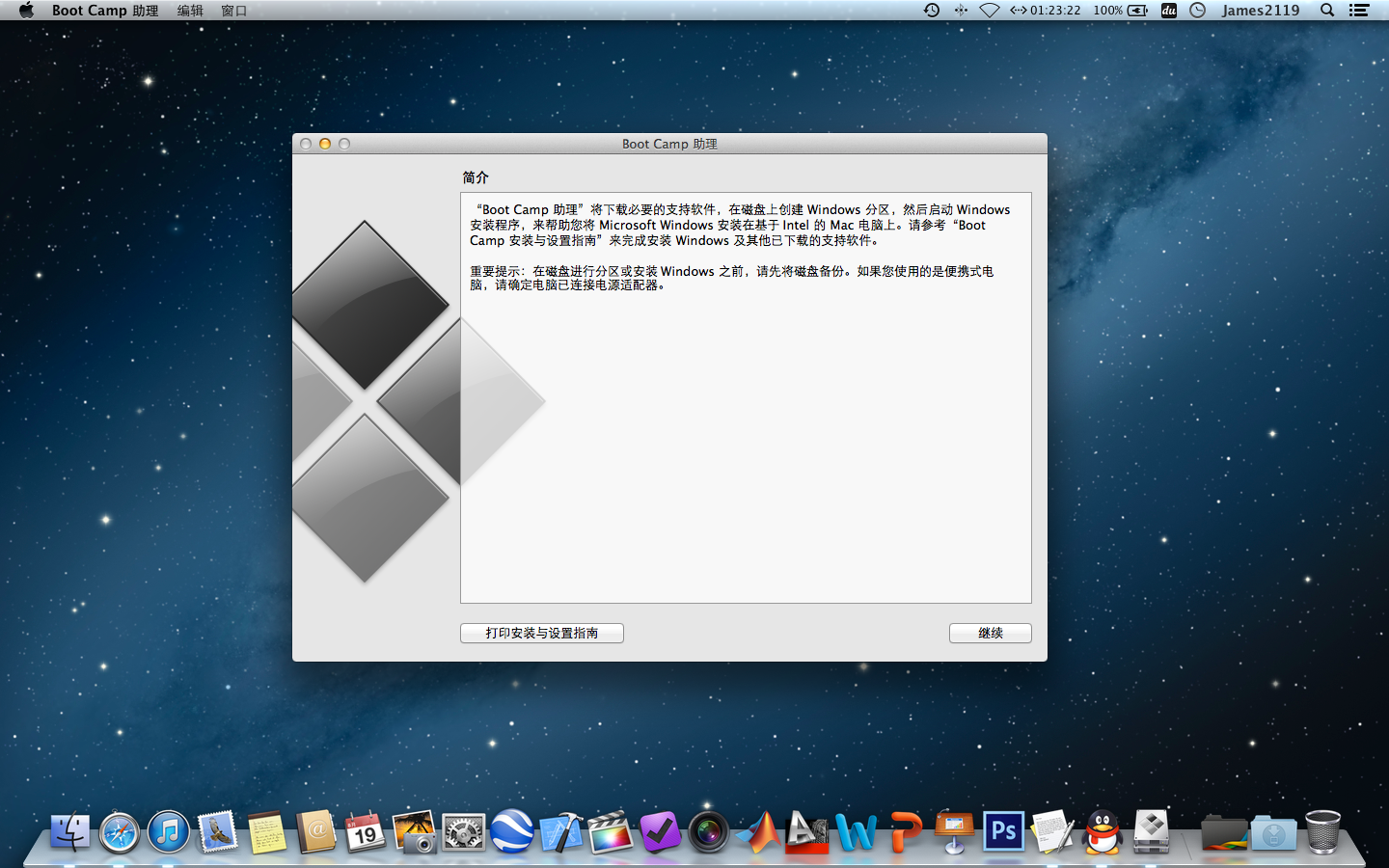Minimize the Boot Camp 助理 window

[325, 144]
